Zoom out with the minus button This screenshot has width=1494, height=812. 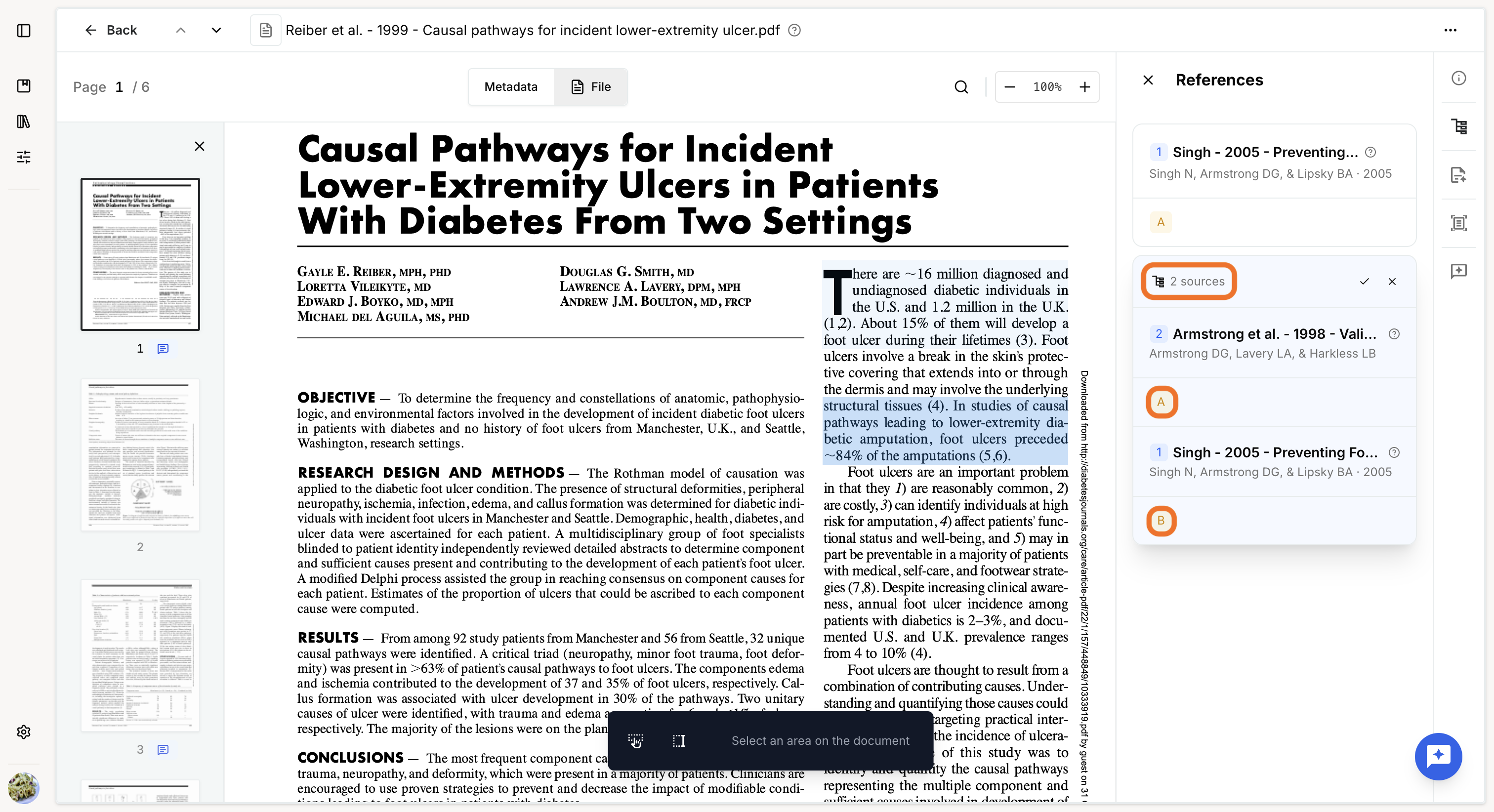coord(1010,87)
